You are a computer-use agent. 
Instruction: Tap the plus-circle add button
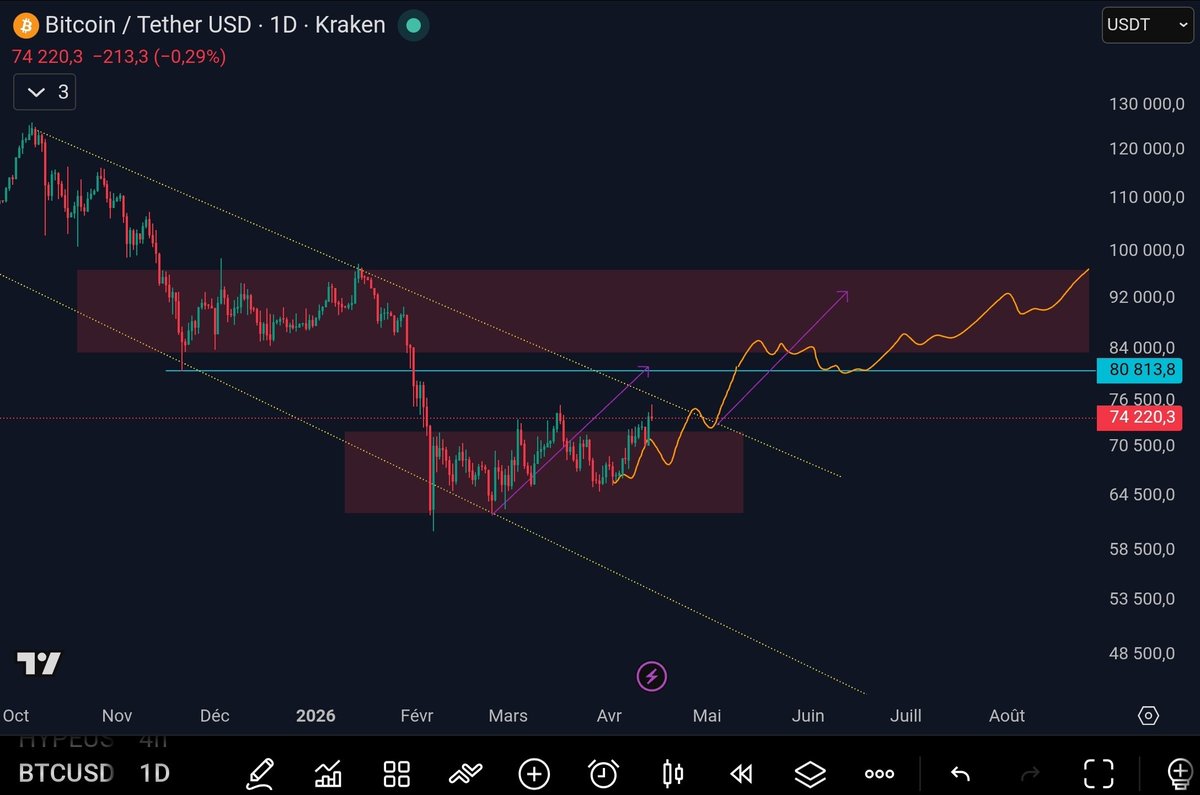[x=534, y=773]
